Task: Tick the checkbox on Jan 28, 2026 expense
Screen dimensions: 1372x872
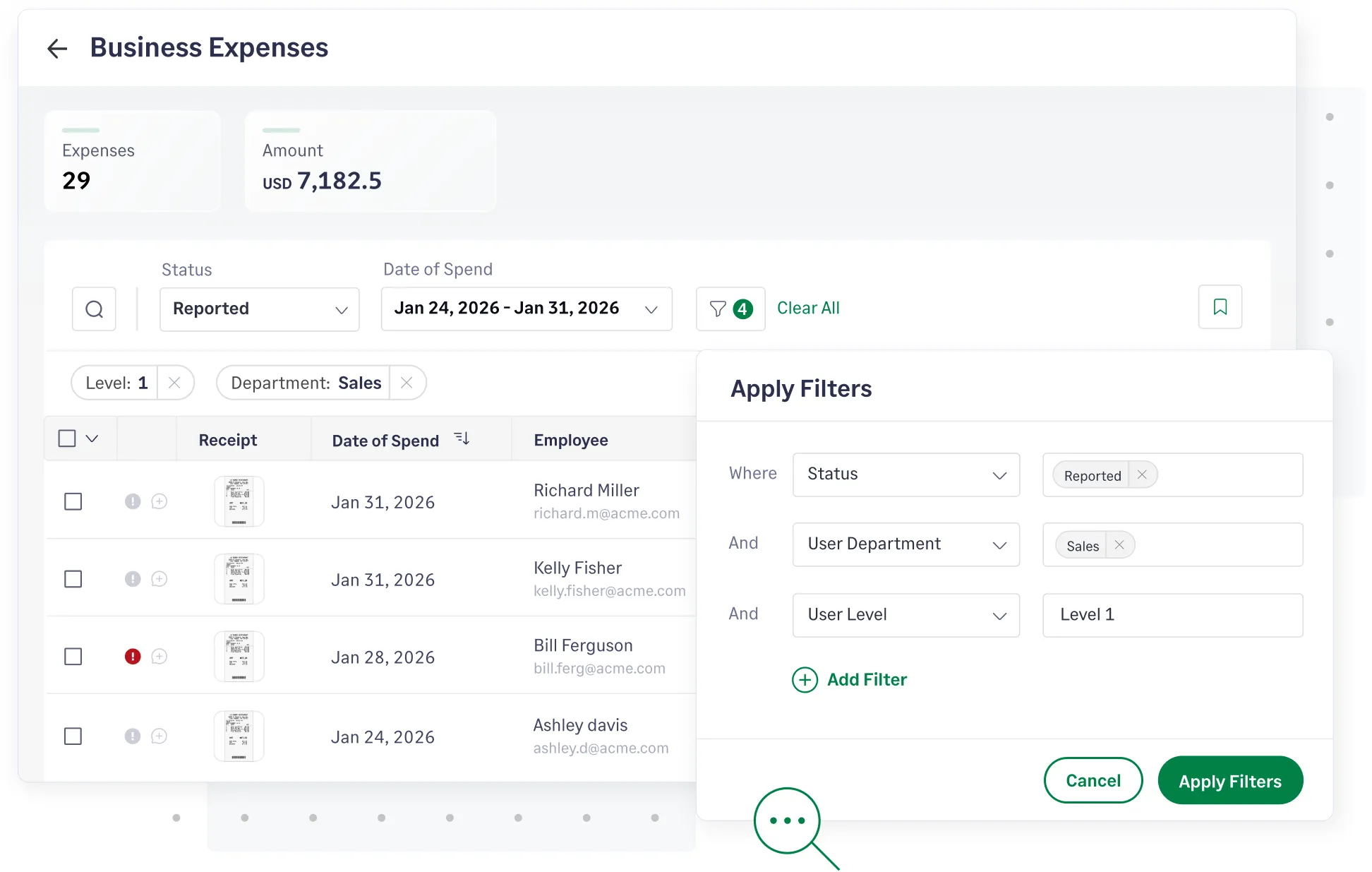Action: coord(73,656)
